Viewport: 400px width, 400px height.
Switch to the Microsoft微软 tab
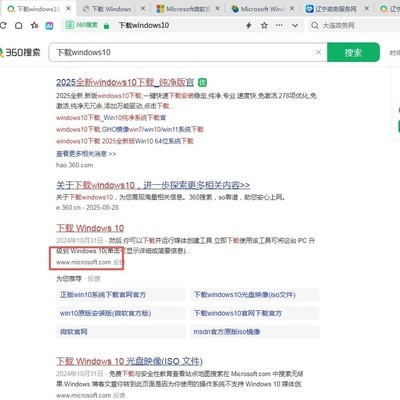coord(187,9)
